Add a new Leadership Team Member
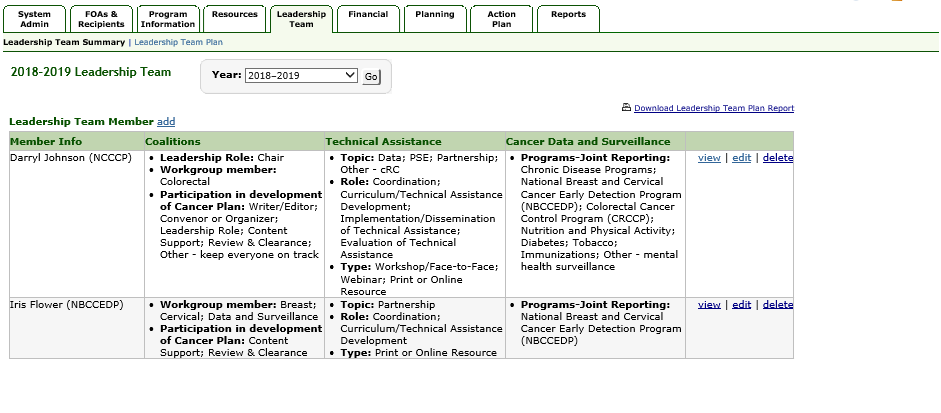This screenshot has width=941, height=413. (x=166, y=121)
